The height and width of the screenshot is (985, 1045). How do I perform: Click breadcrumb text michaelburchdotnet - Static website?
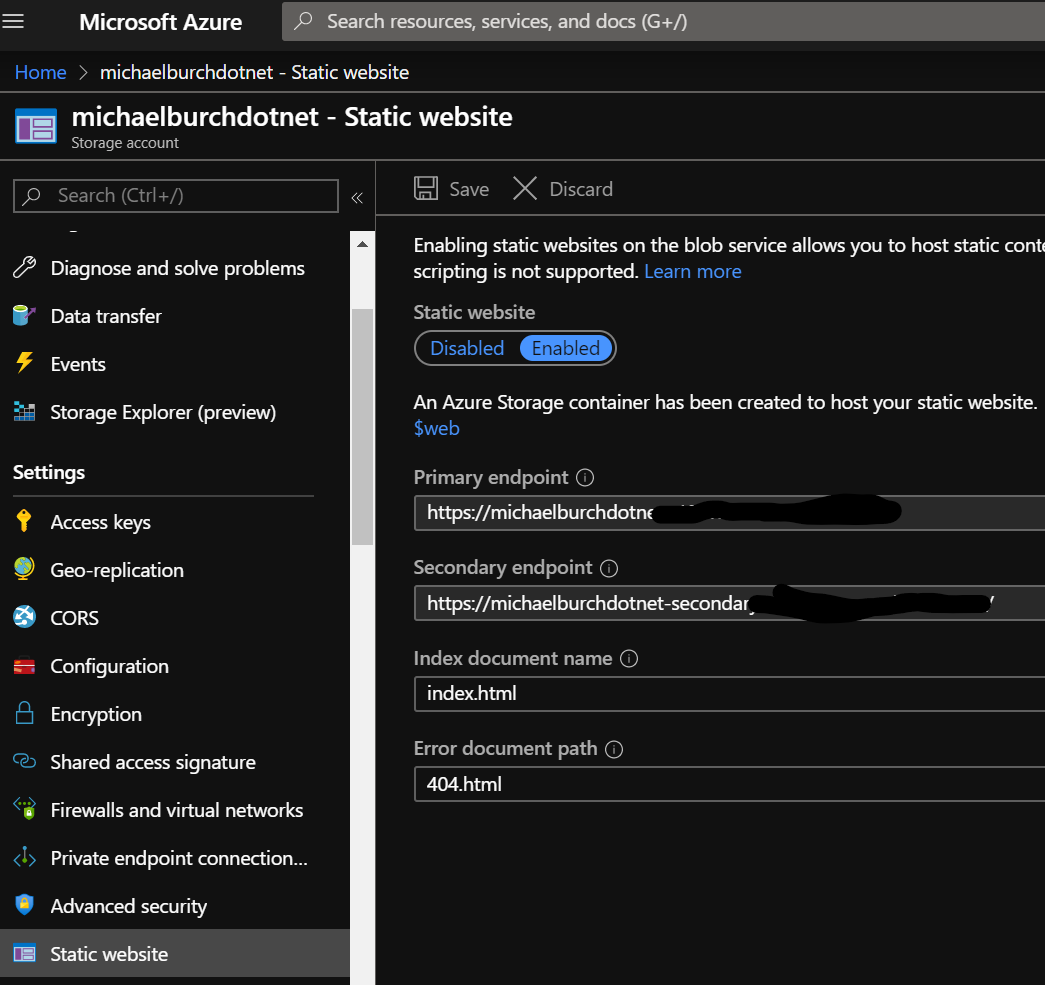255,72
